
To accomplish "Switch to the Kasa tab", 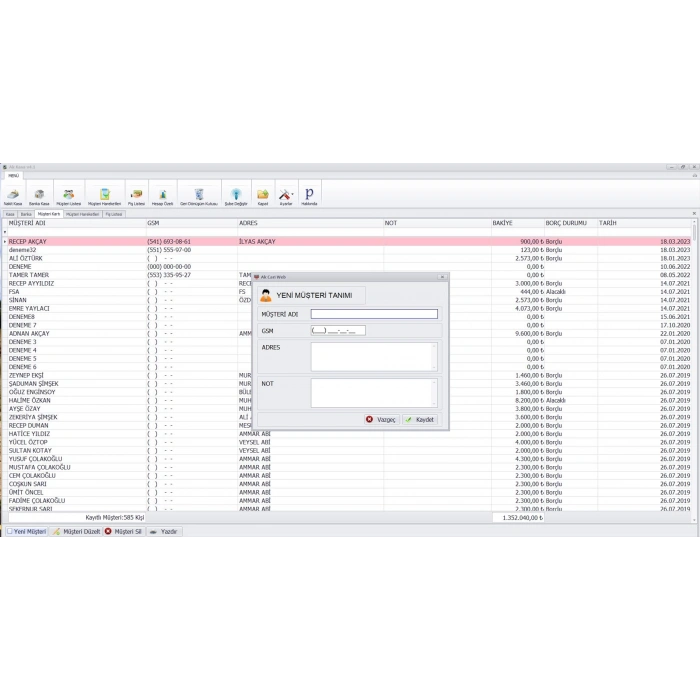I will pyautogui.click(x=10, y=214).
